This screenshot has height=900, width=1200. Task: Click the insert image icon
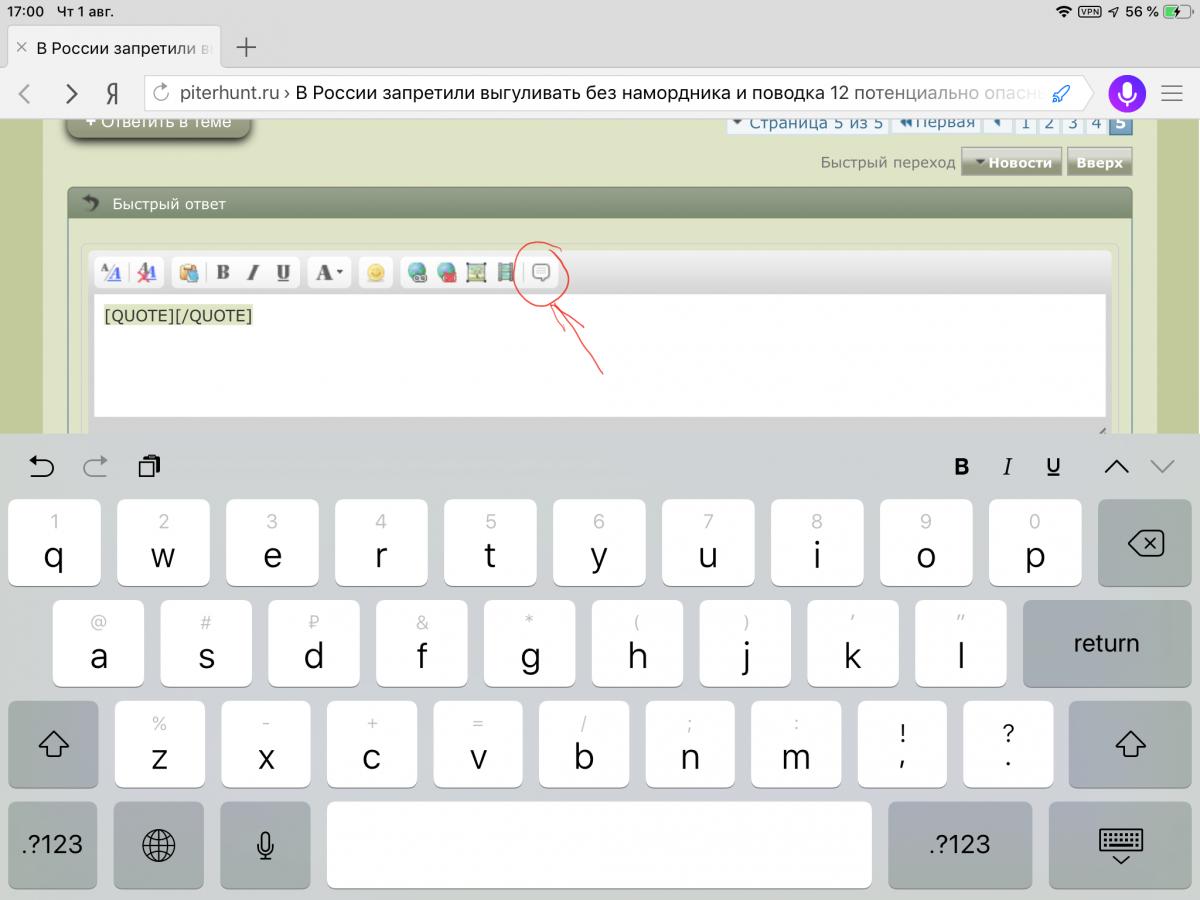point(476,272)
